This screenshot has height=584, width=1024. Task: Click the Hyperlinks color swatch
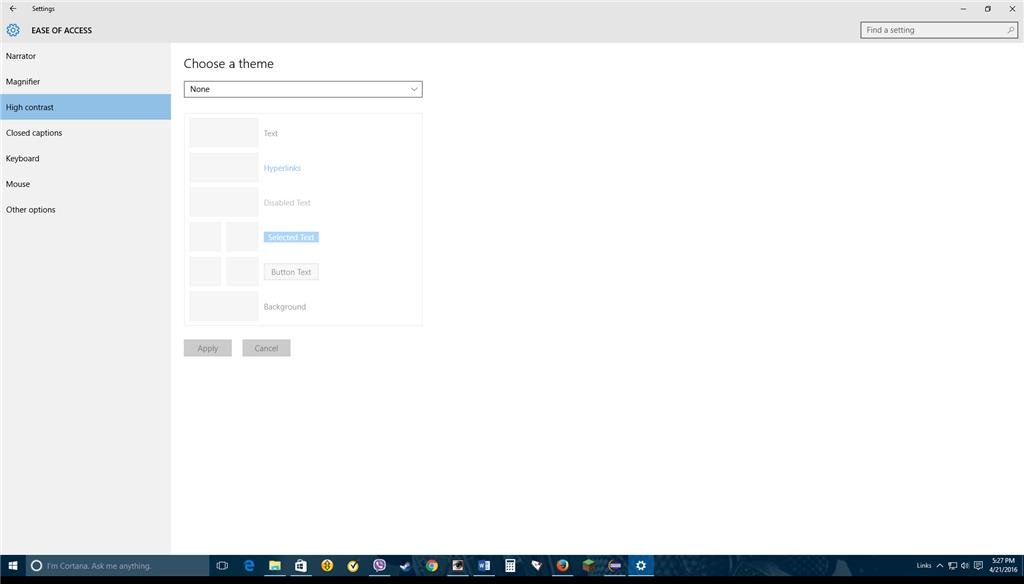tap(224, 168)
